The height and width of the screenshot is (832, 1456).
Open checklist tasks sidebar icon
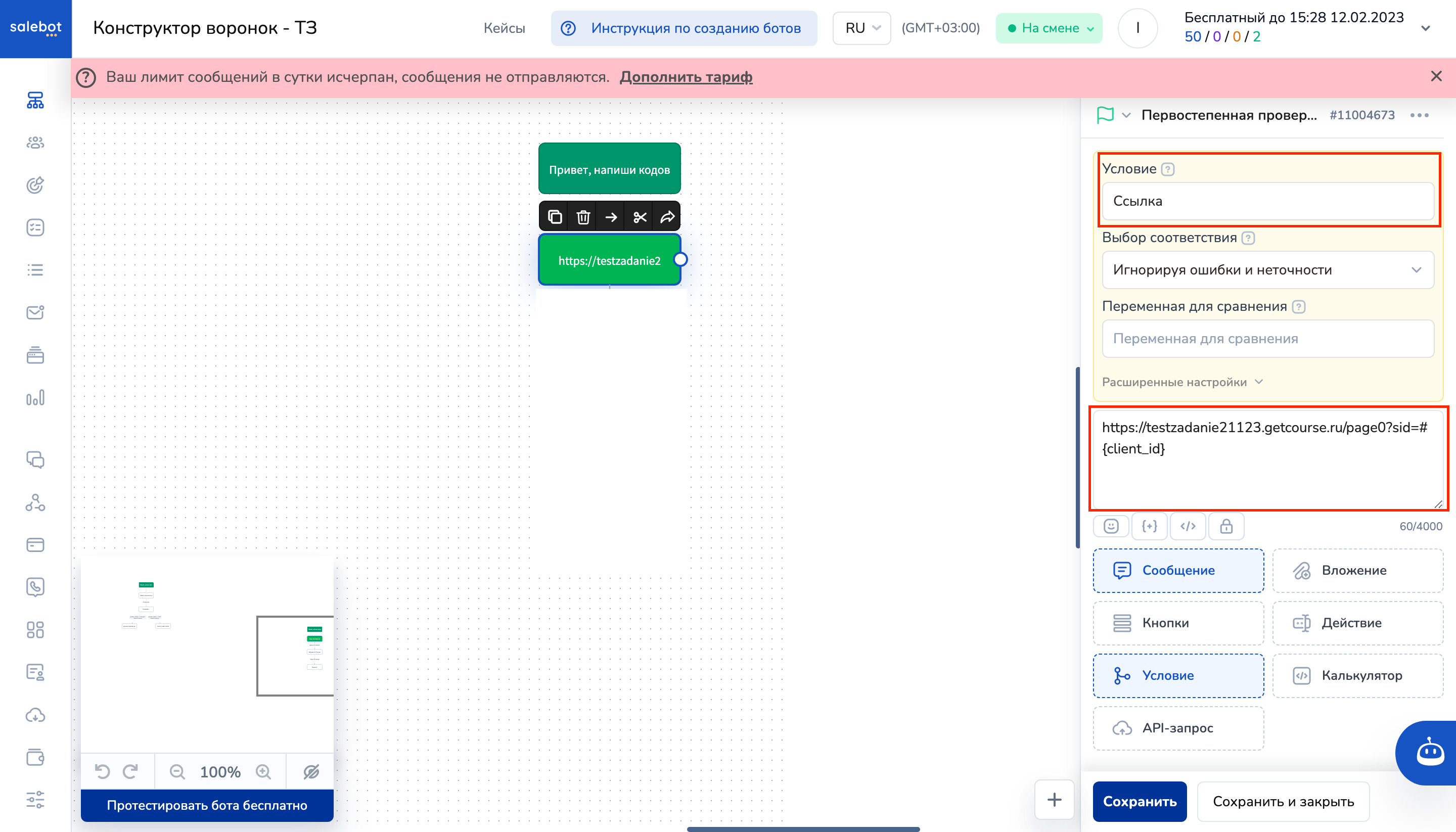click(35, 227)
